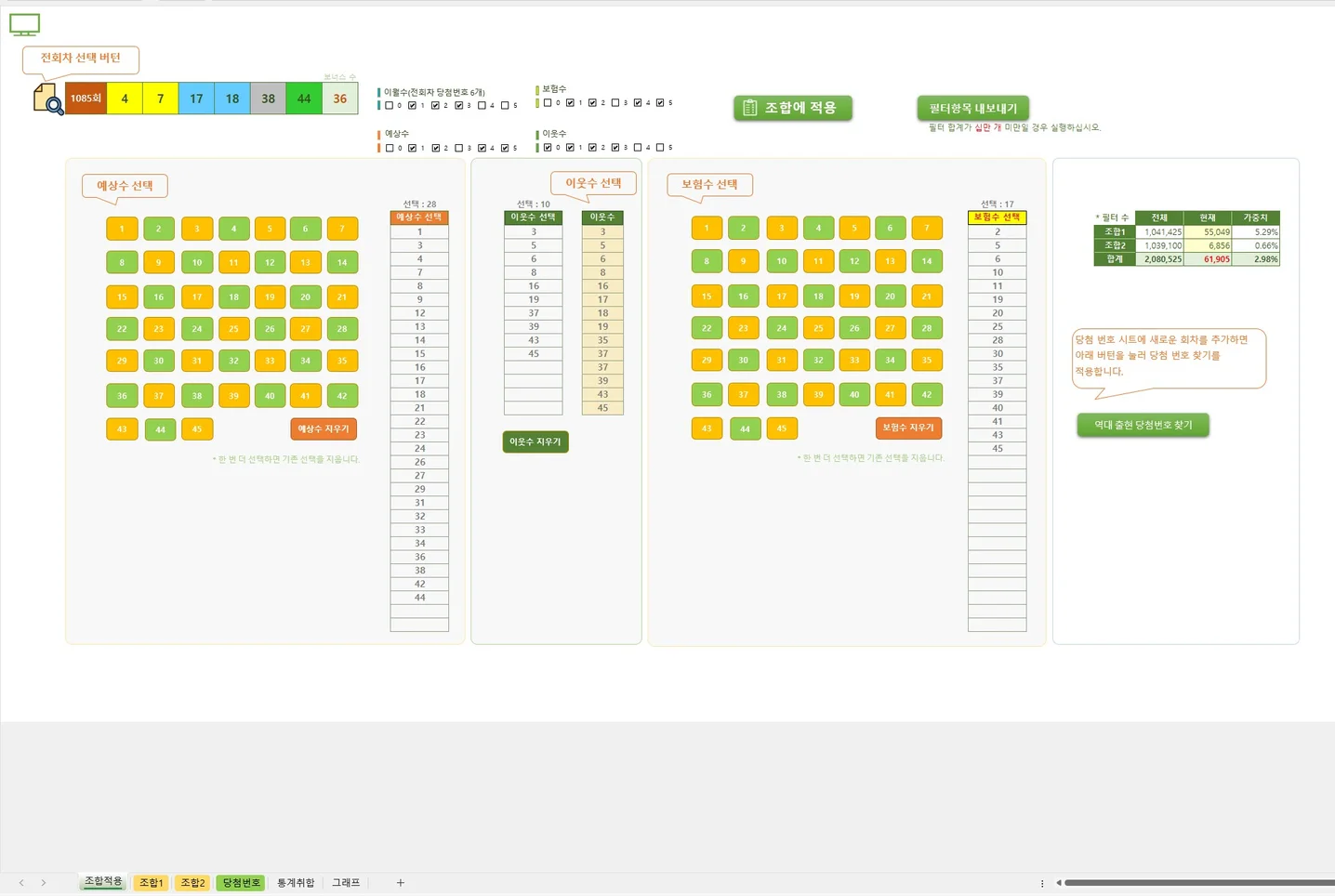Switch to the 조합2 sheet tab

(x=192, y=883)
